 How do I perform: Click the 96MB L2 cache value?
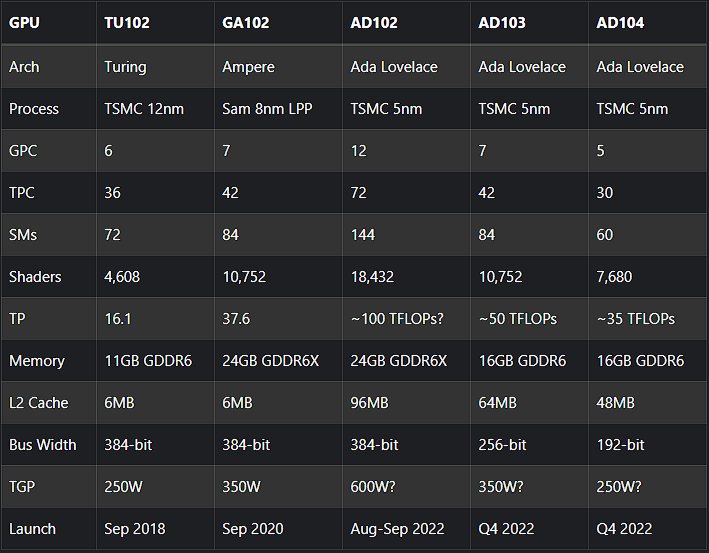coord(370,403)
